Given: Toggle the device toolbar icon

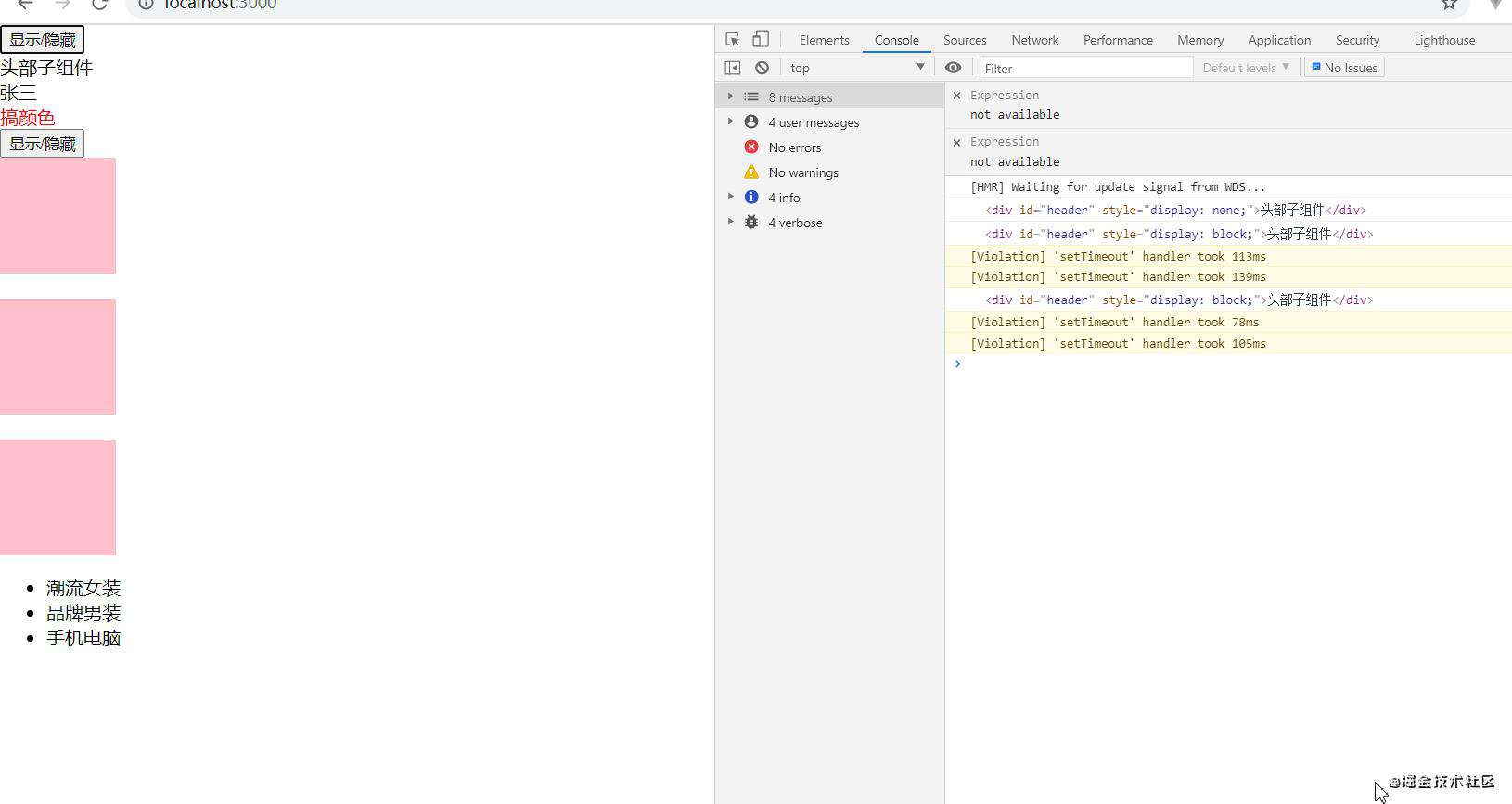Looking at the screenshot, I should pyautogui.click(x=761, y=39).
